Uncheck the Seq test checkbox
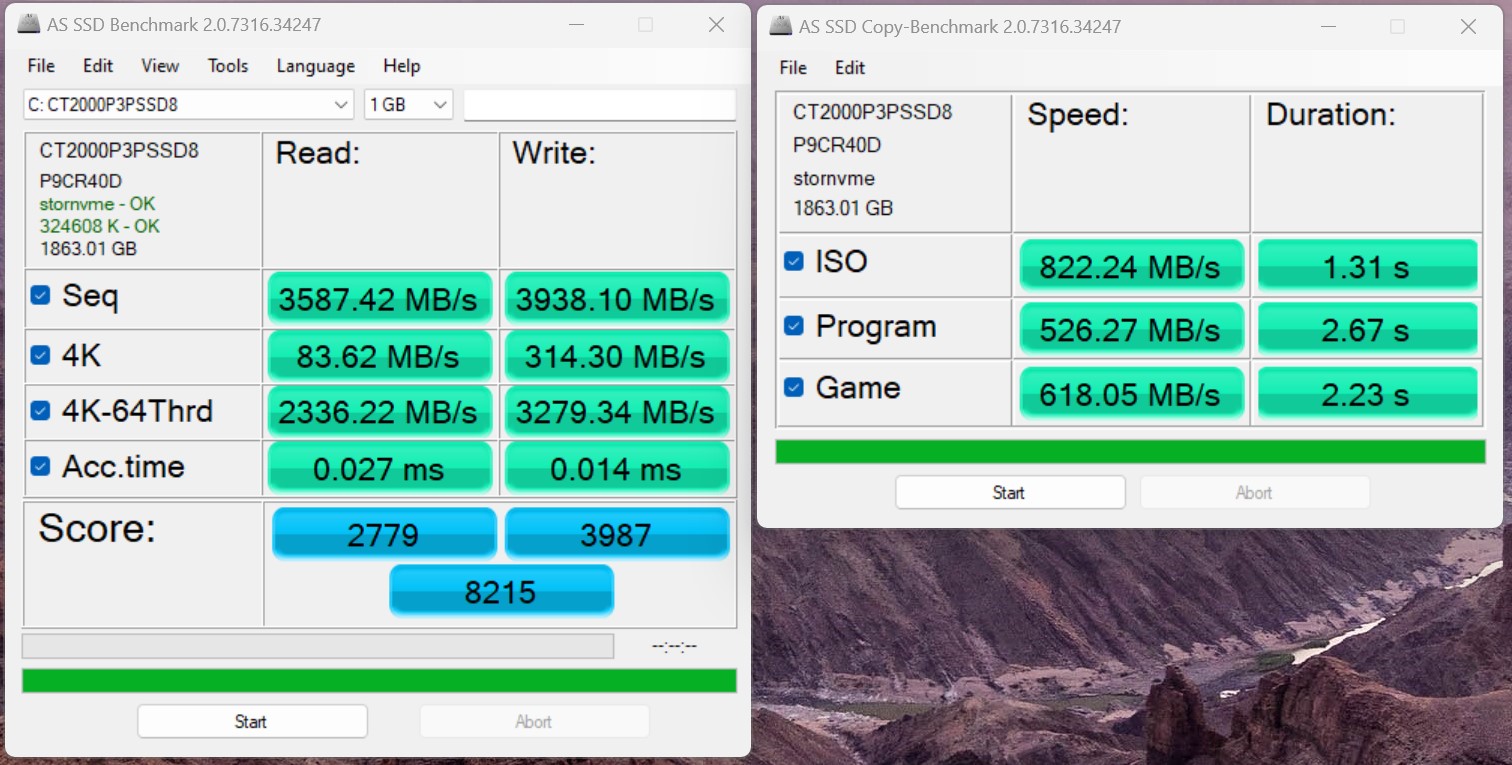The height and width of the screenshot is (765, 1512). click(x=40, y=295)
